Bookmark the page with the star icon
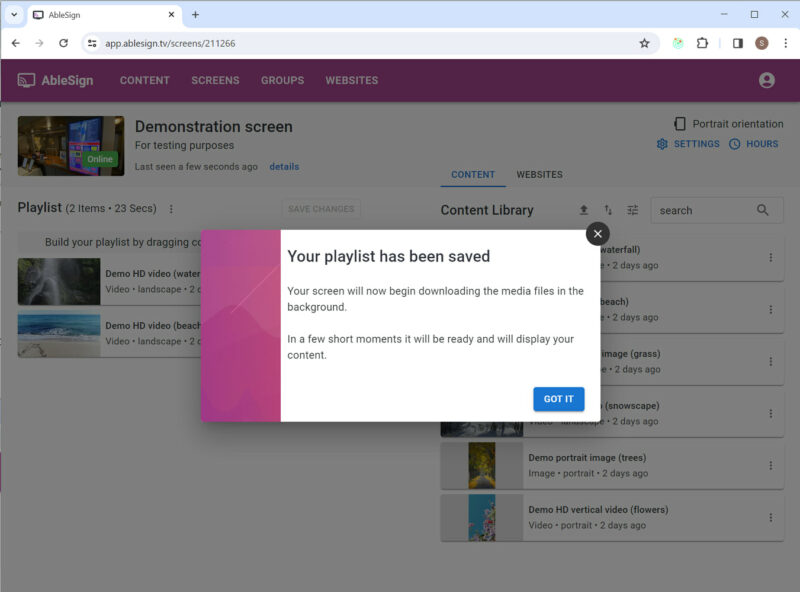 point(645,44)
